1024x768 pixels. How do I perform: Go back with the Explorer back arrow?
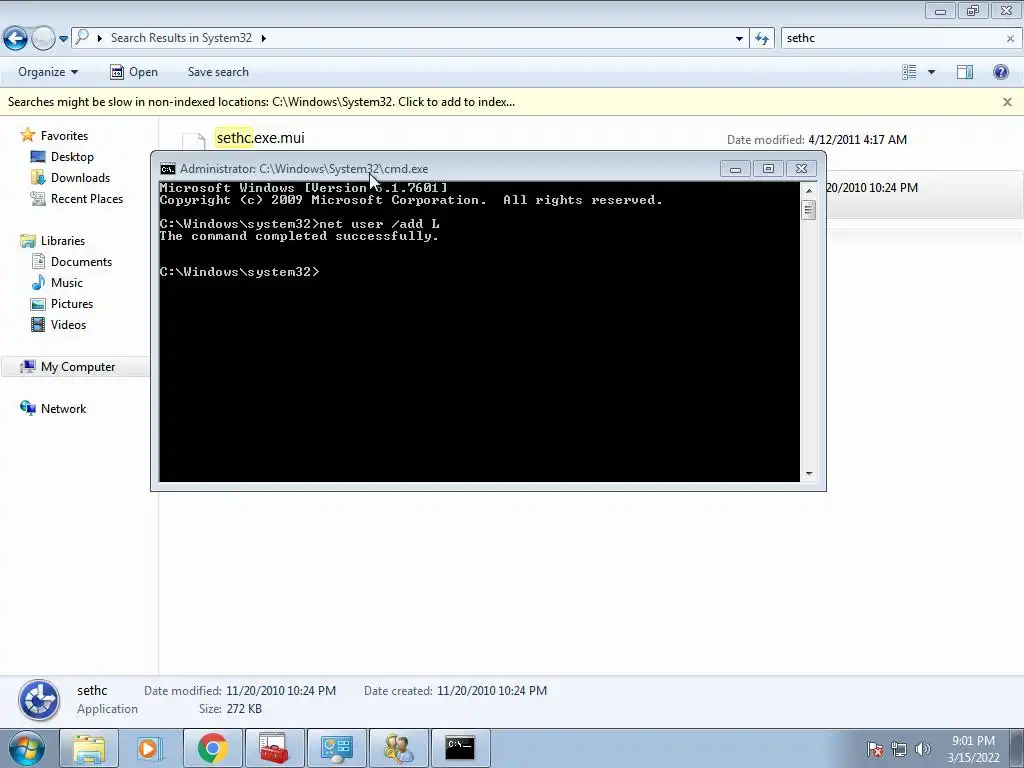pyautogui.click(x=16, y=38)
